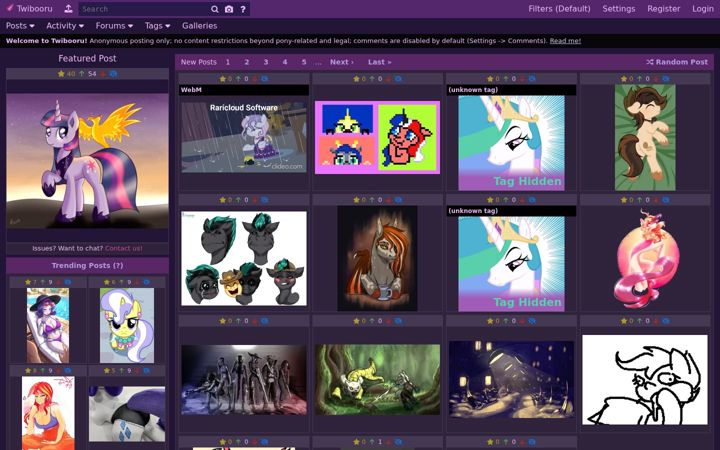Click the upload icon beside the Twibooru logo
This screenshot has height=450, width=720.
tap(68, 9)
